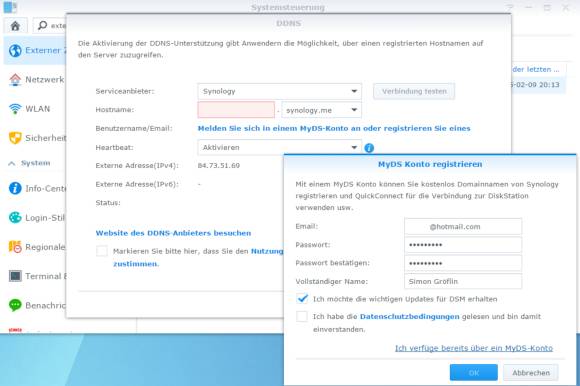Open the Login-Stil palette icon
This screenshot has height=386, width=580.
pos(15,217)
